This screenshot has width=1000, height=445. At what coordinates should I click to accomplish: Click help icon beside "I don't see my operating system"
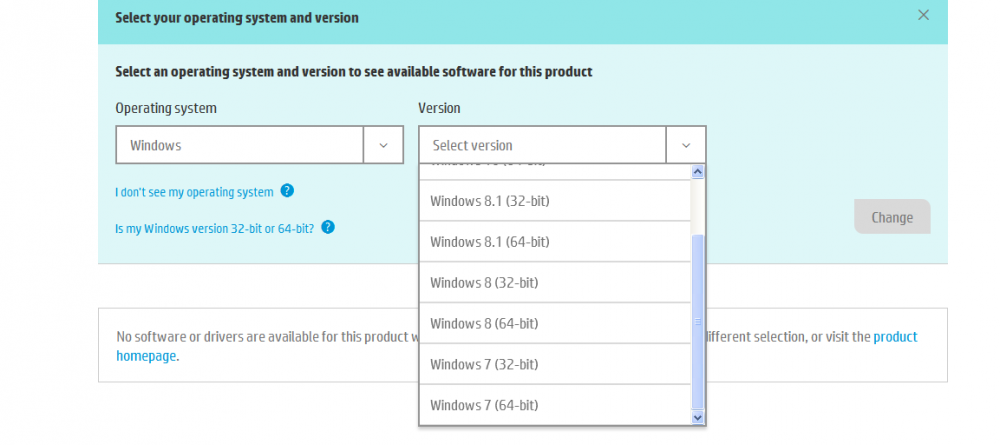pyautogui.click(x=287, y=191)
